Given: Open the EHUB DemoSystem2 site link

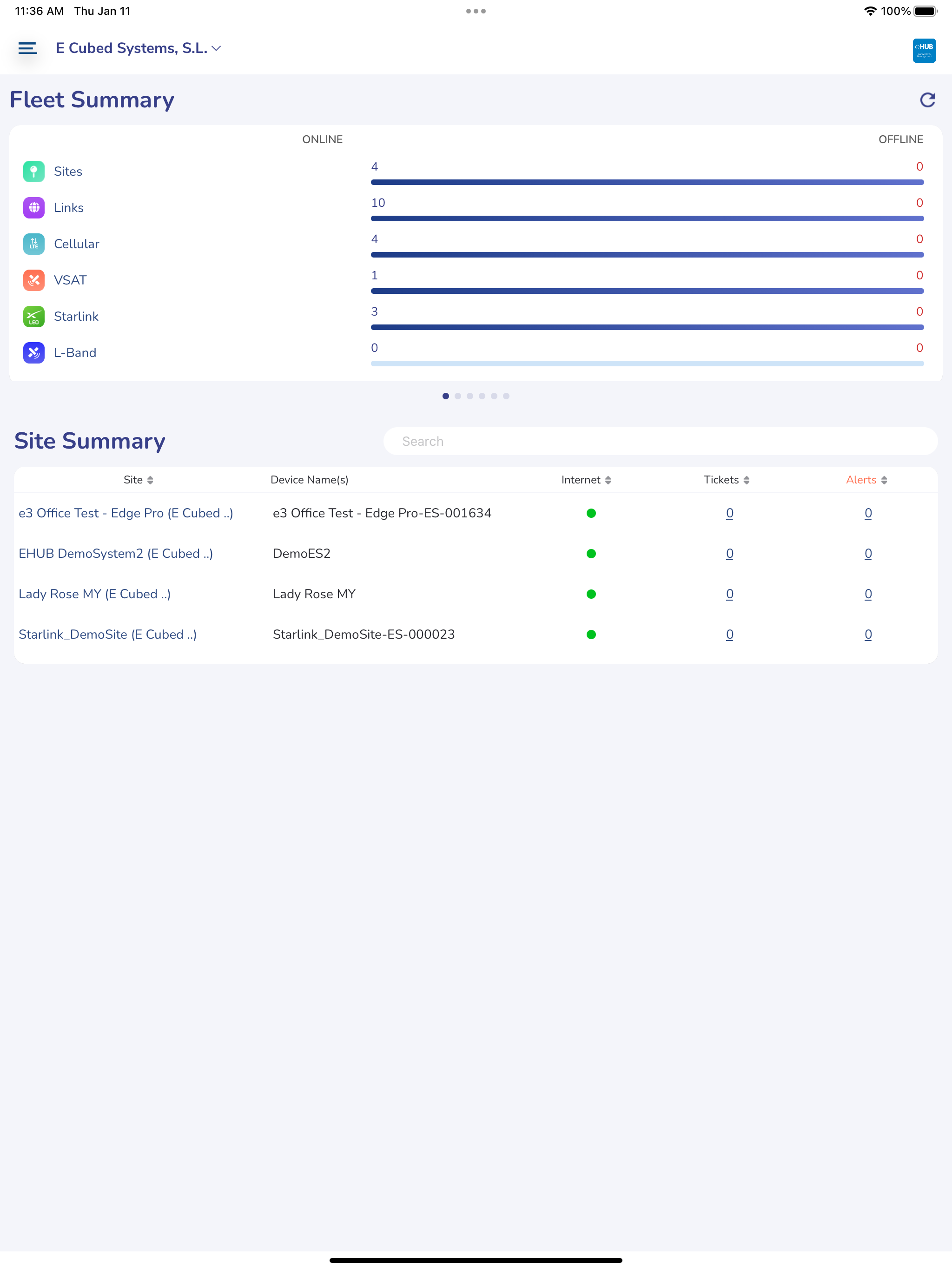Looking at the screenshot, I should coord(115,554).
